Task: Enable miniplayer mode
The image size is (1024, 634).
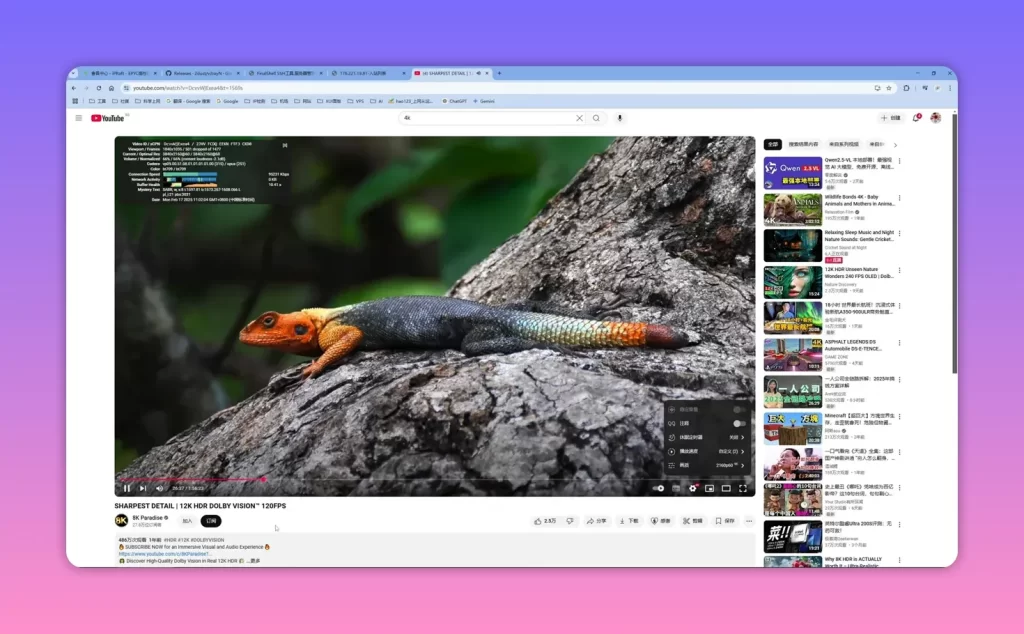Action: point(709,488)
